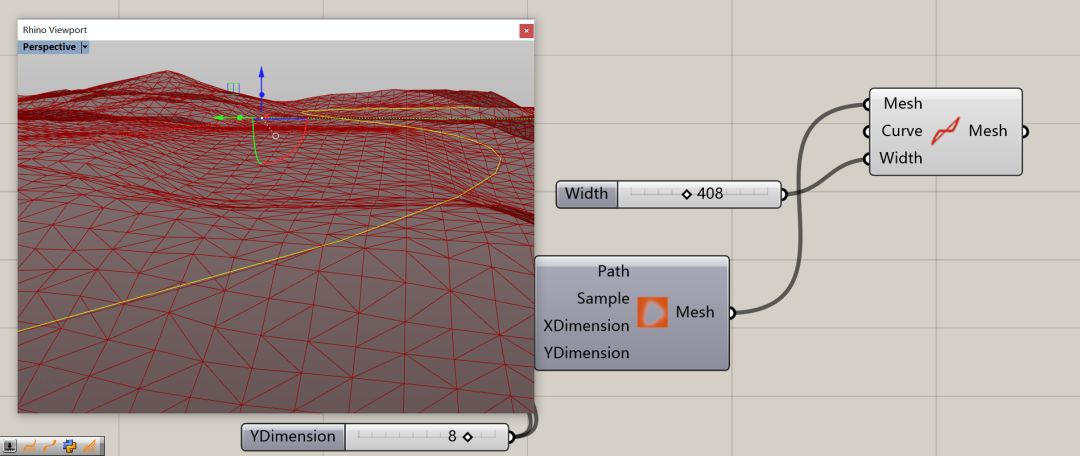Click the Width slider name label
Image resolution: width=1080 pixels, height=456 pixels.
pyautogui.click(x=586, y=194)
